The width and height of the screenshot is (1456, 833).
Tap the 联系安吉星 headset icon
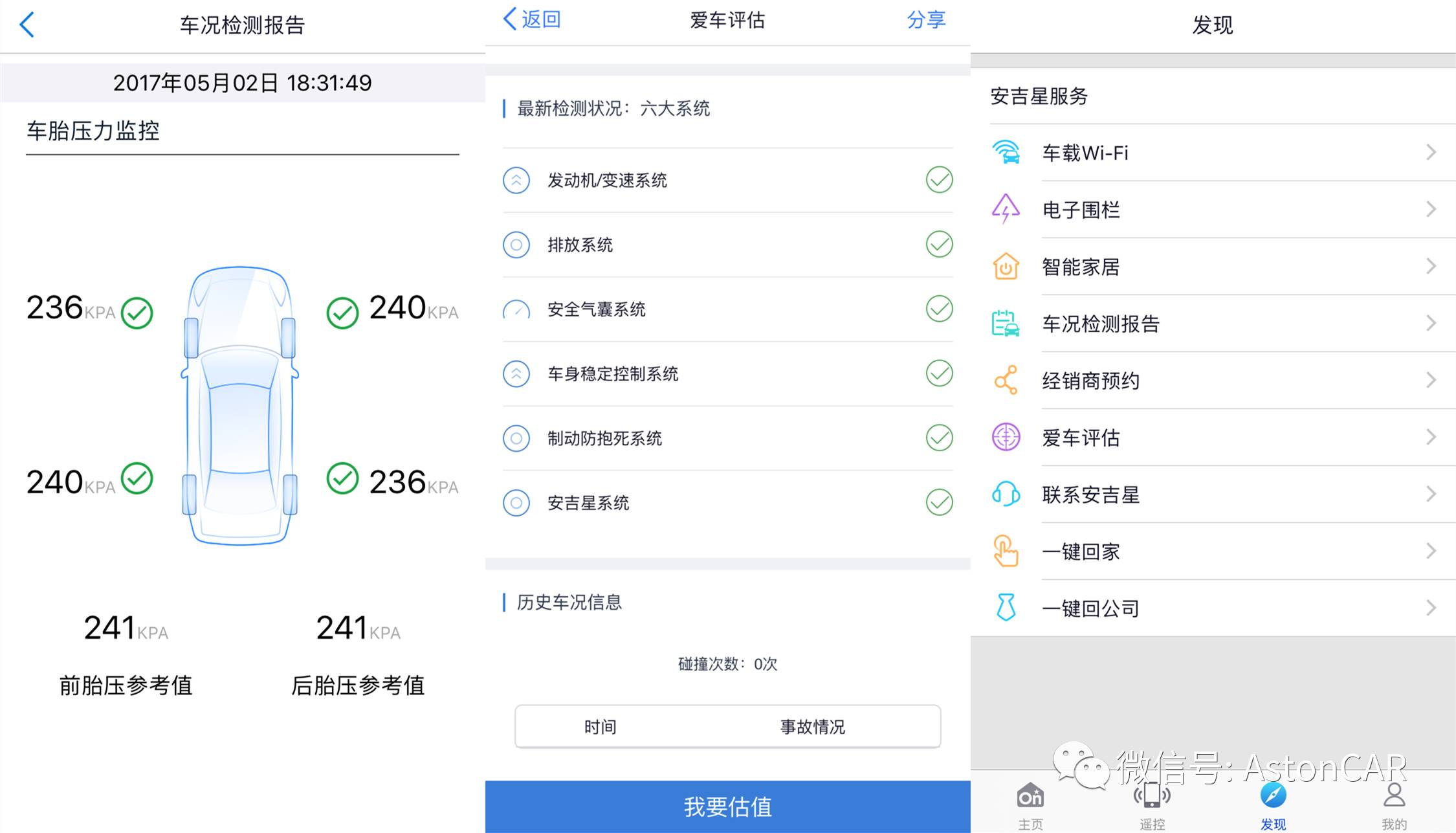coord(1006,494)
